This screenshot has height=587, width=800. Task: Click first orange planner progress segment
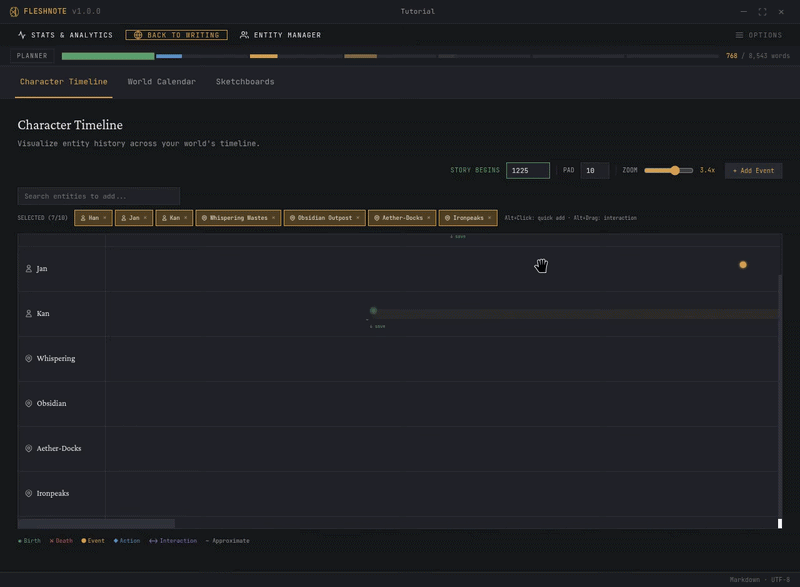click(264, 56)
